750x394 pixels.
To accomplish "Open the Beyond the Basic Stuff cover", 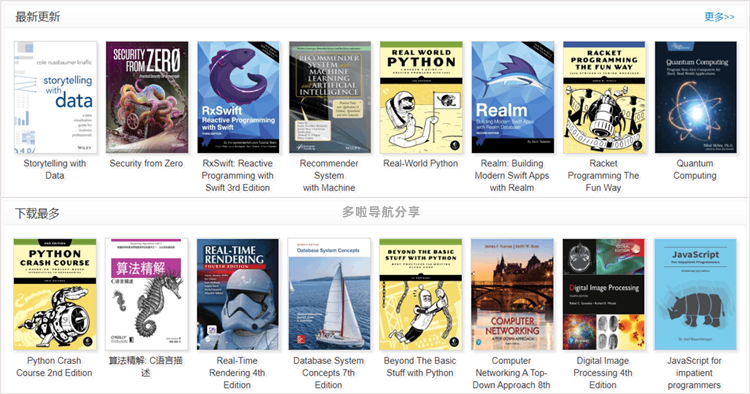I will tap(420, 294).
